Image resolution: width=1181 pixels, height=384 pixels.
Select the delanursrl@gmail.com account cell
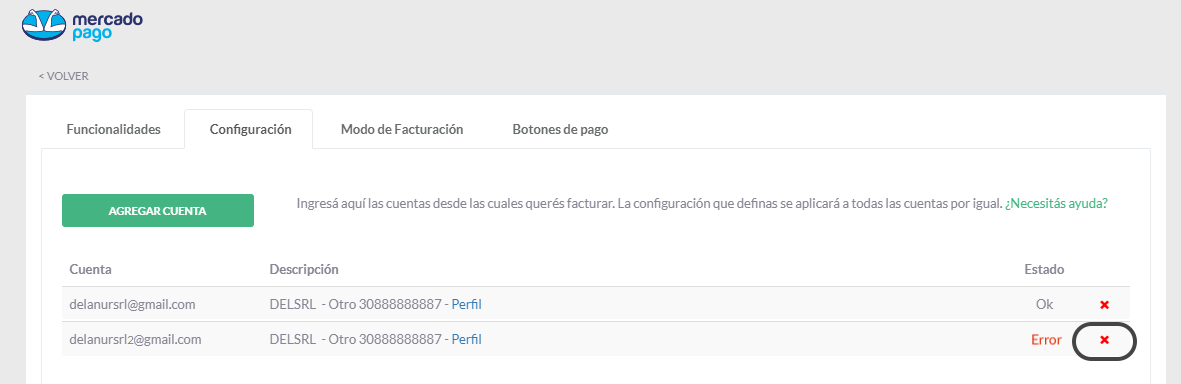(133, 305)
